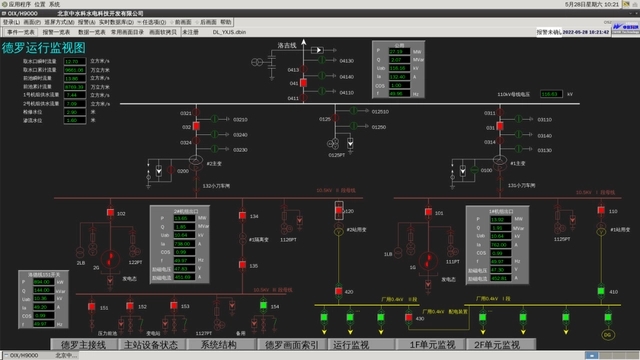Toggle the green 410 breaker
The image size is (640, 360).
point(601,291)
